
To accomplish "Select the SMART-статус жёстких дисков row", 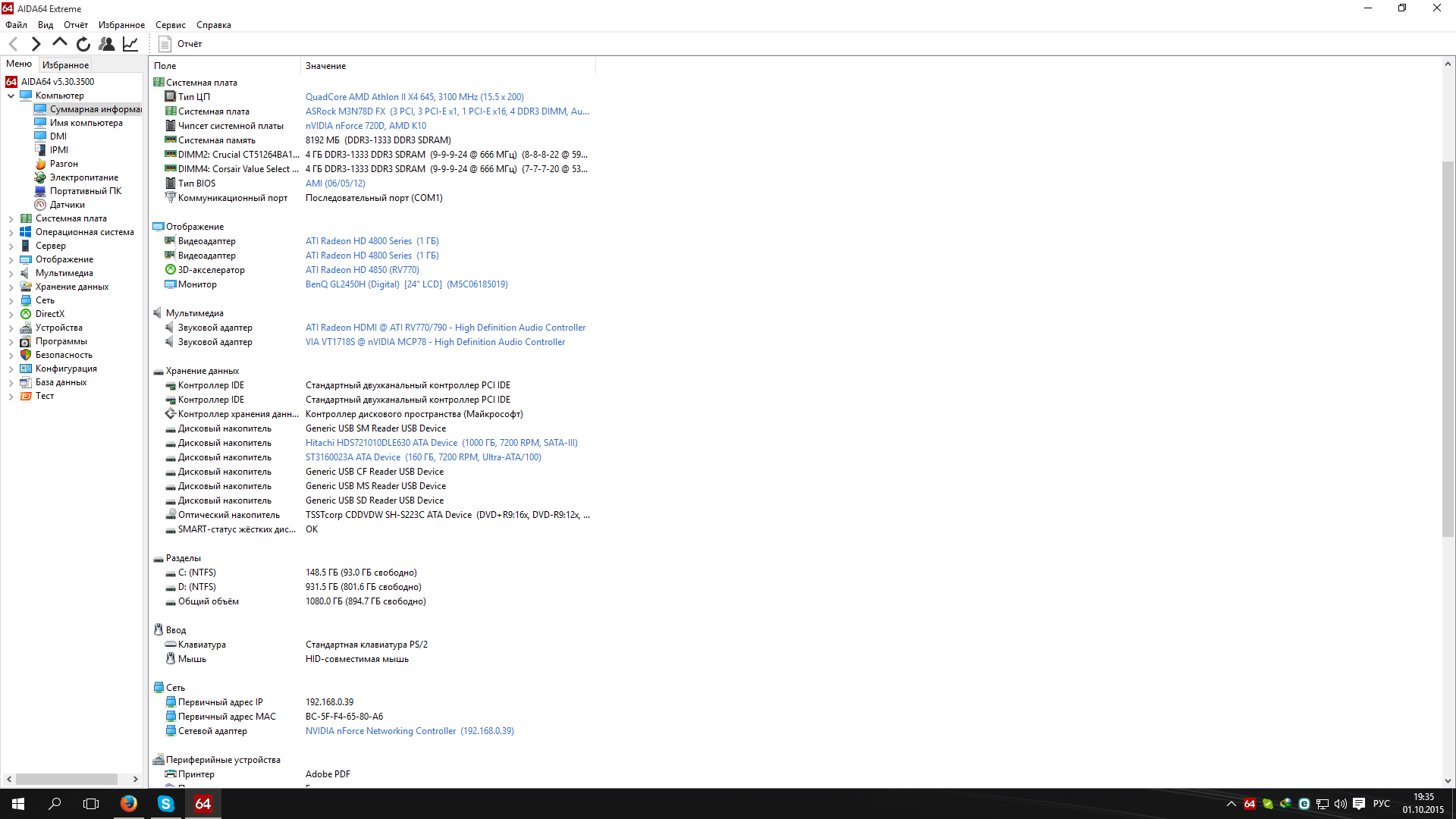I will pos(370,529).
